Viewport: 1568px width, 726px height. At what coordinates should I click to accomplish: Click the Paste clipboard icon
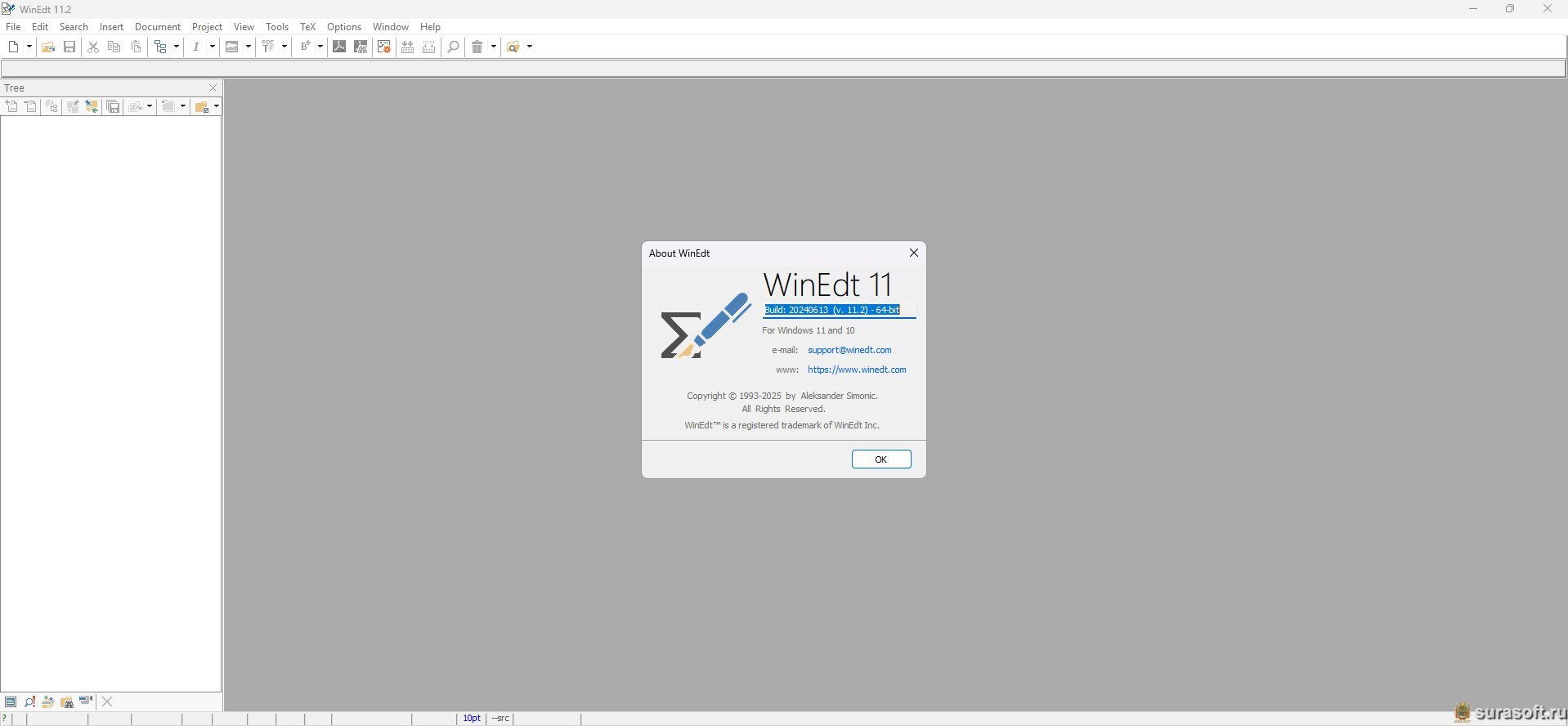pyautogui.click(x=137, y=47)
